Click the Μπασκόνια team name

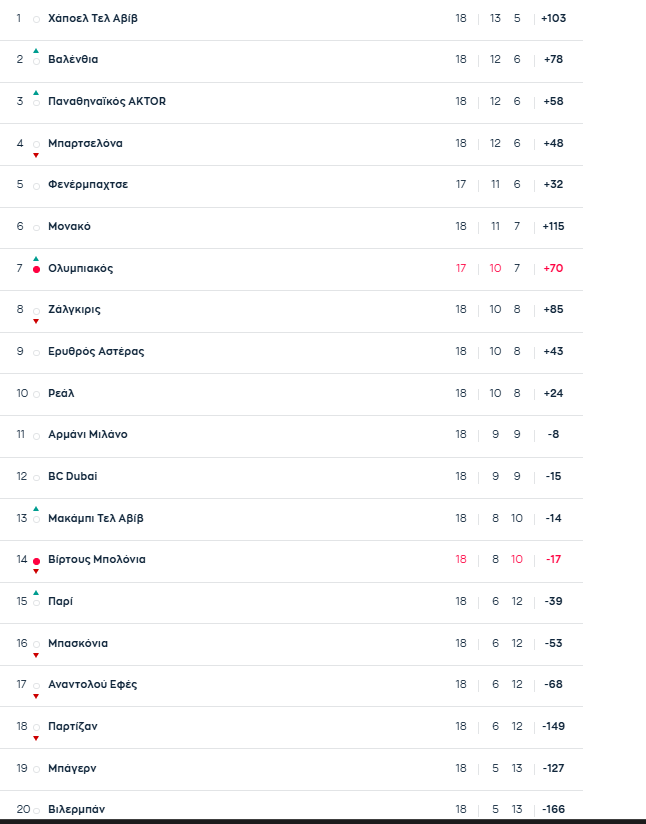click(x=78, y=643)
